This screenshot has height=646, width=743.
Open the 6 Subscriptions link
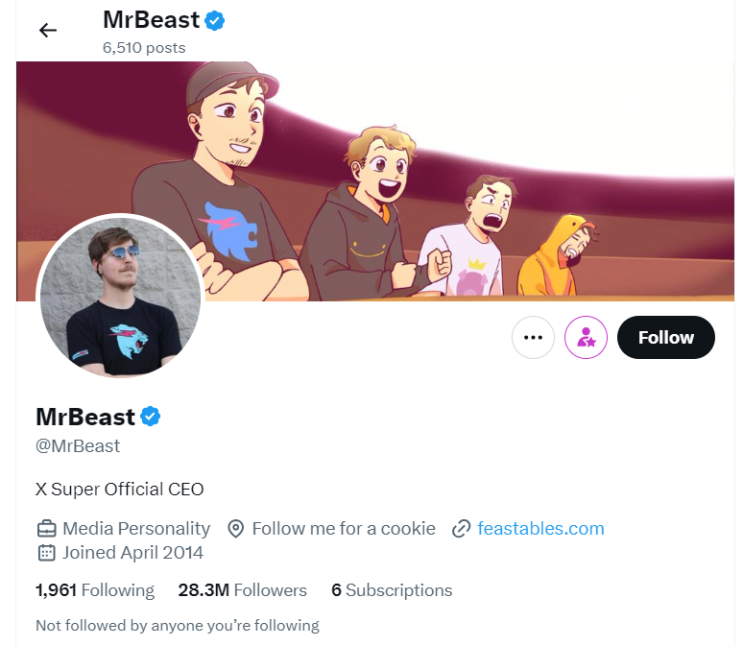392,590
